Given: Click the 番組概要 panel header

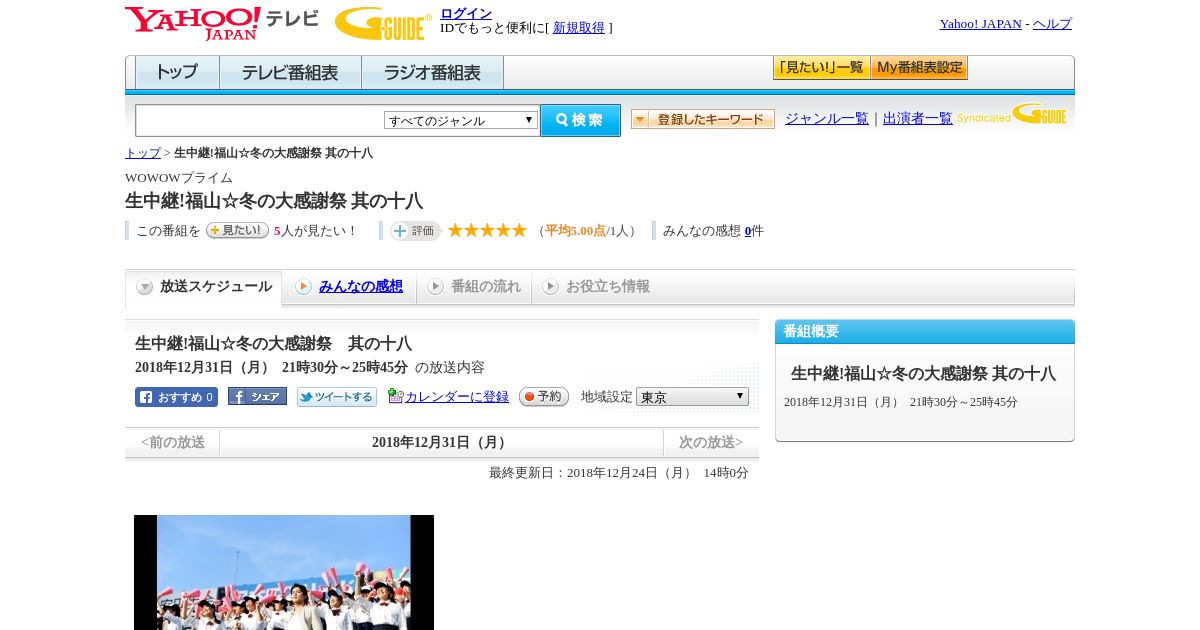Looking at the screenshot, I should pos(925,332).
